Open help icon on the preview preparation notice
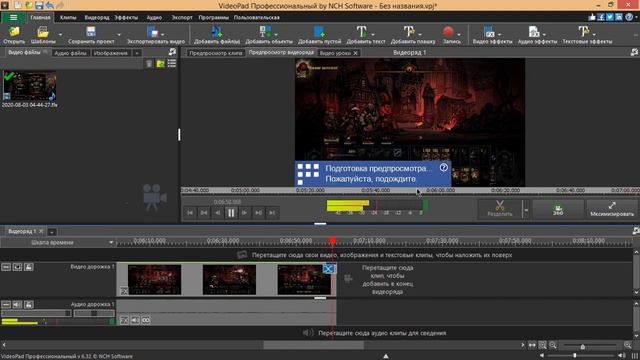The image size is (640, 360). [x=444, y=167]
